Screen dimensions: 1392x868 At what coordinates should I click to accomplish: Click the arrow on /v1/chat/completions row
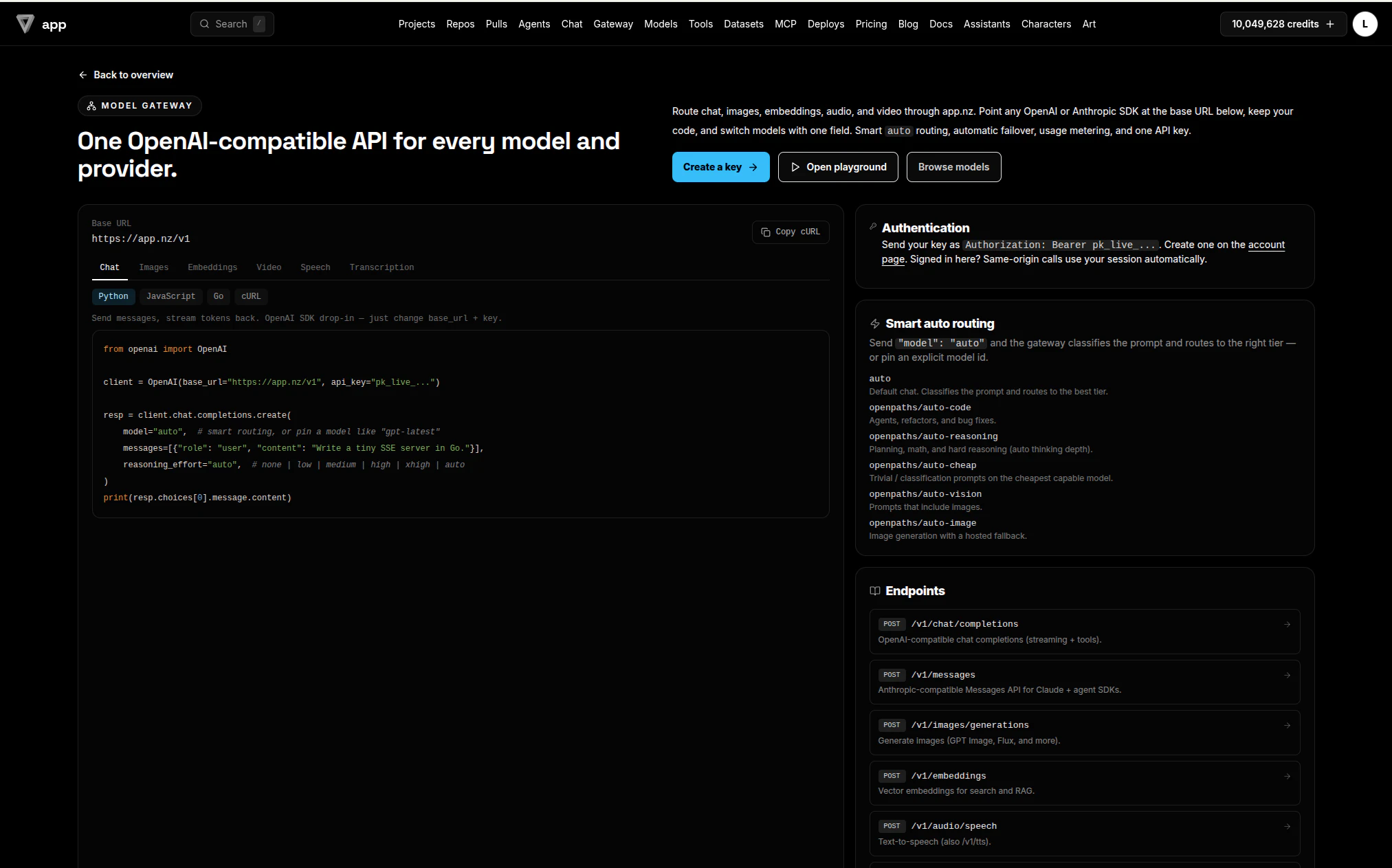1287,625
